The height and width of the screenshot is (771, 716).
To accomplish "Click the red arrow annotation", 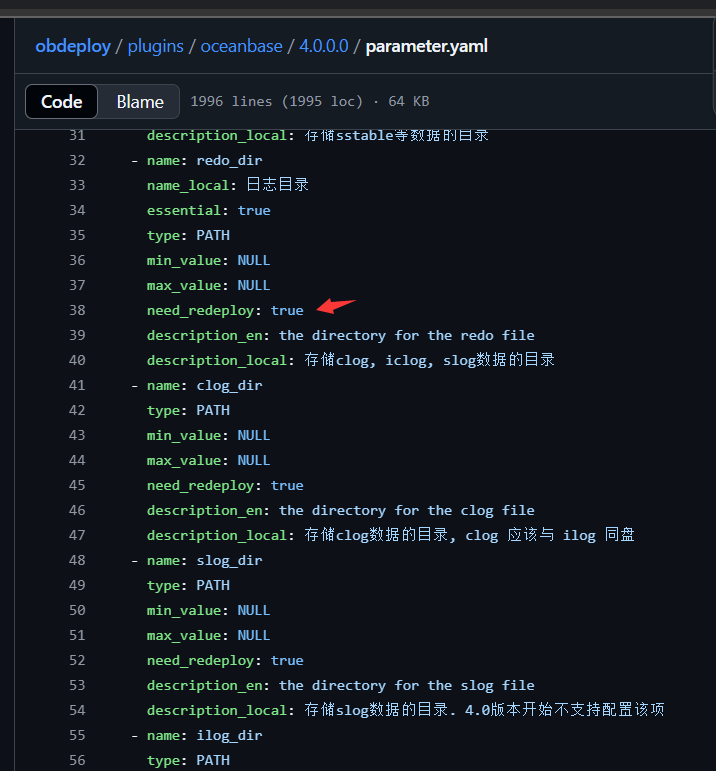I will pos(336,305).
